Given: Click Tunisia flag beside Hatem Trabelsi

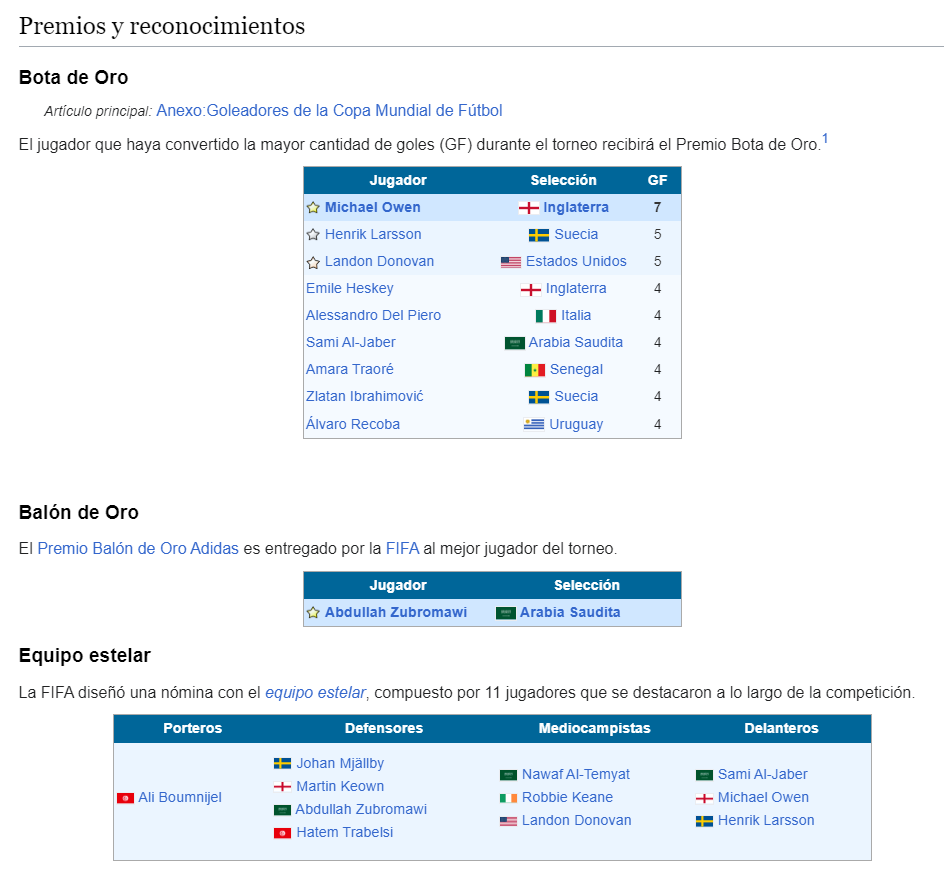Looking at the screenshot, I should point(282,833).
